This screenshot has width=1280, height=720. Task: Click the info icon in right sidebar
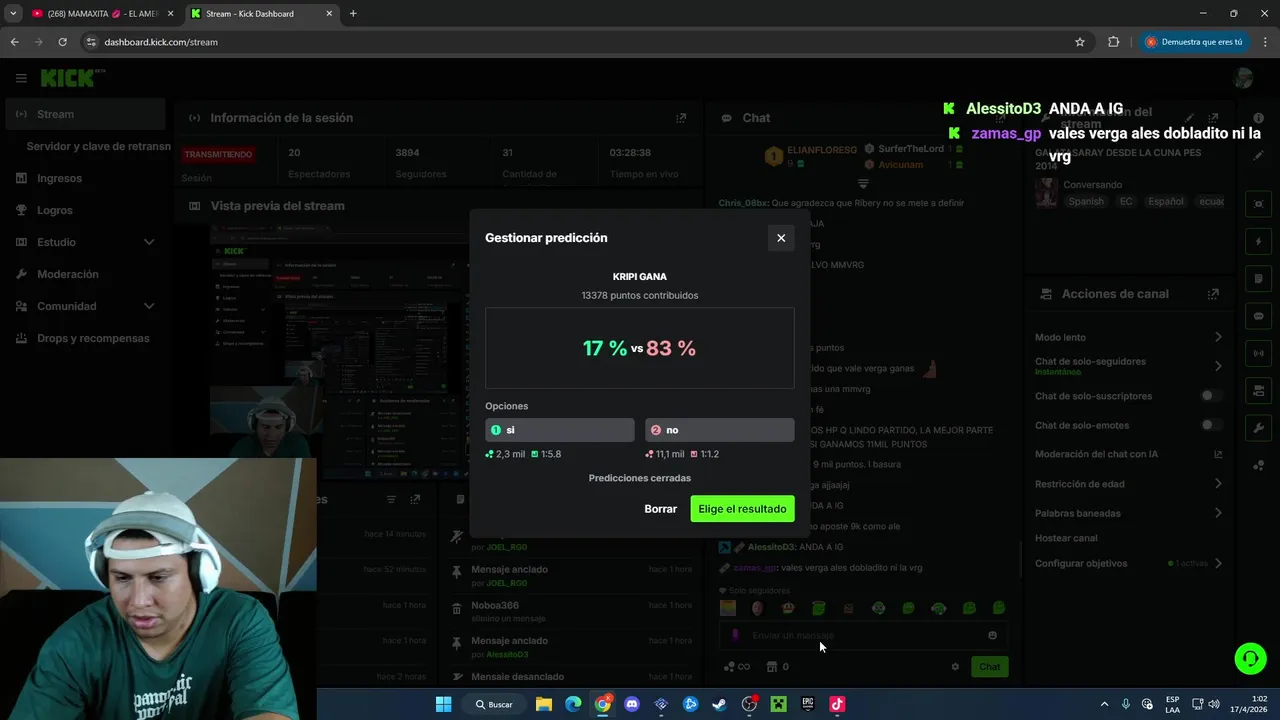tap(1259, 118)
